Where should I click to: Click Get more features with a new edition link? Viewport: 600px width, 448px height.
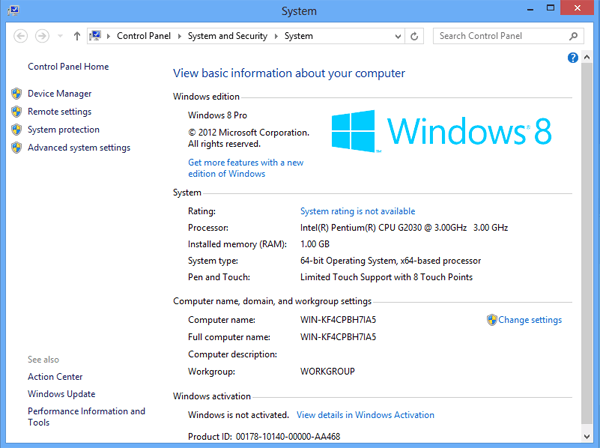pos(246,168)
